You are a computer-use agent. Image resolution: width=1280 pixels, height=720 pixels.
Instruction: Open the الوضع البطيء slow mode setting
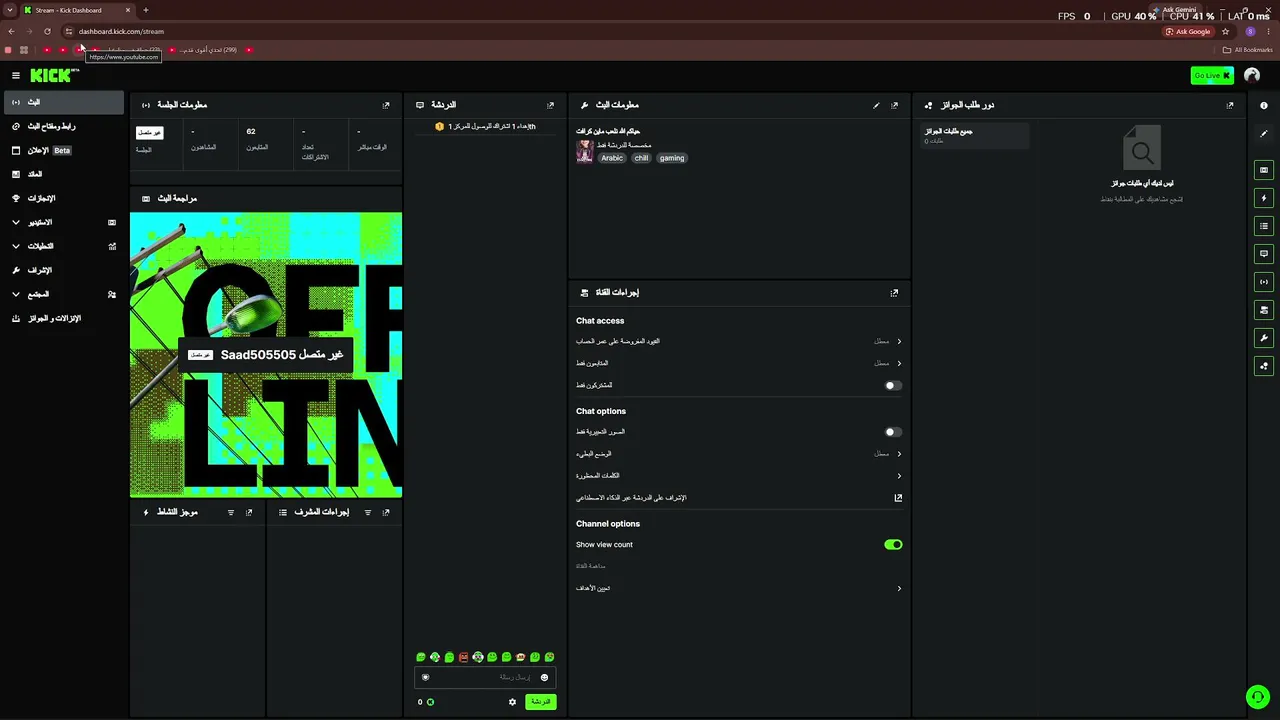coord(739,454)
